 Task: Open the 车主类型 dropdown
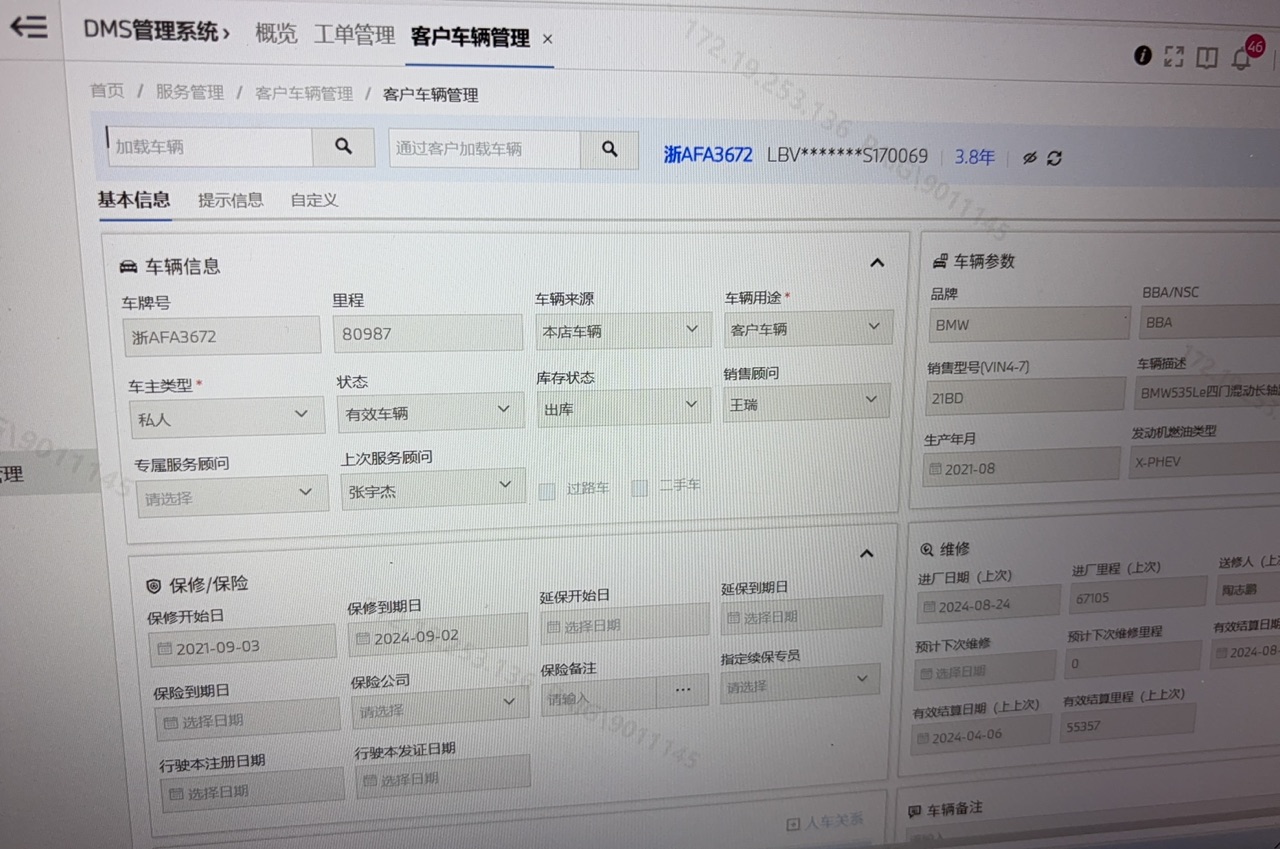point(227,417)
